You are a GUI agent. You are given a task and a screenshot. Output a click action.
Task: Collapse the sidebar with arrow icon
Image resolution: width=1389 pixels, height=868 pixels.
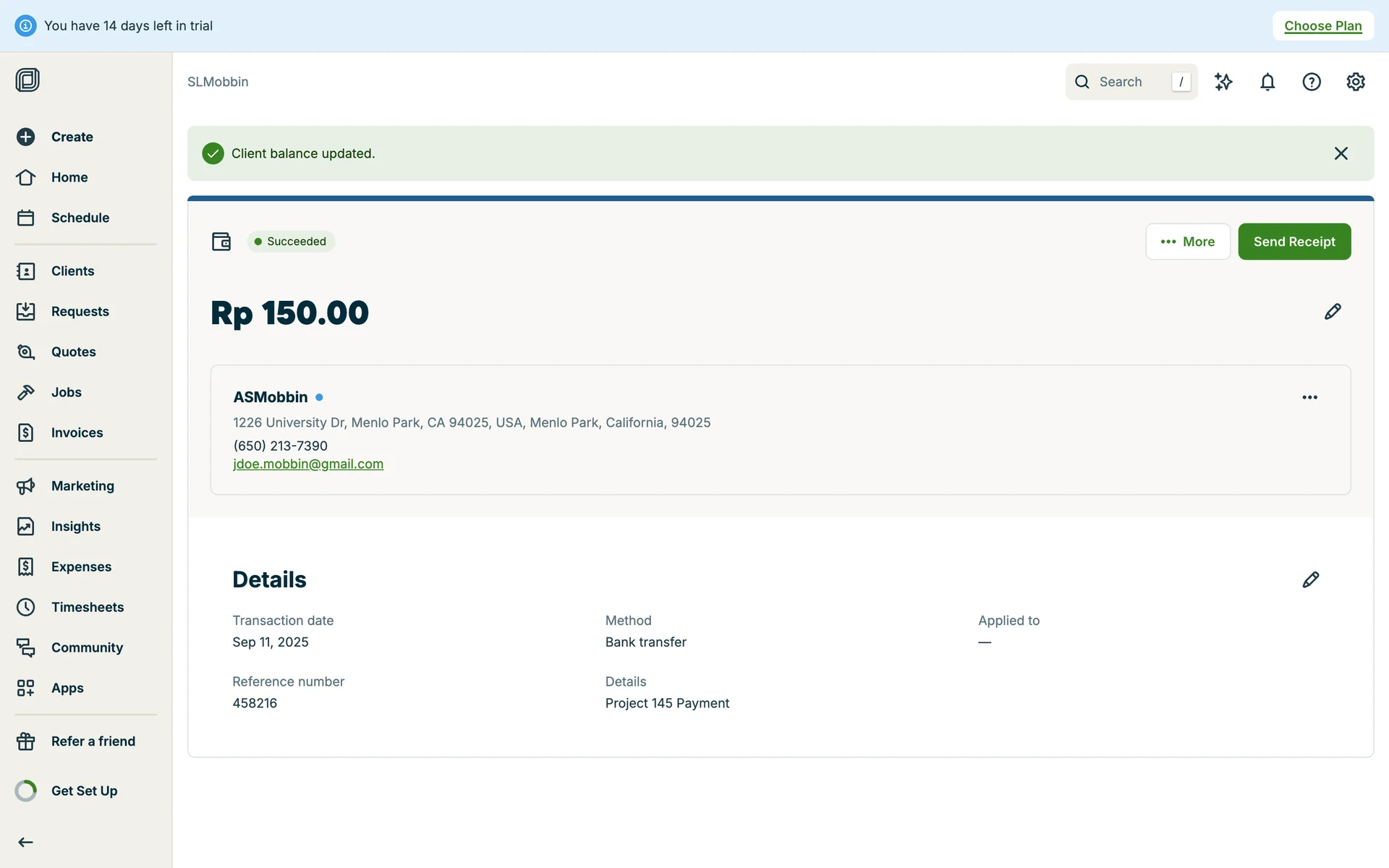click(x=25, y=842)
